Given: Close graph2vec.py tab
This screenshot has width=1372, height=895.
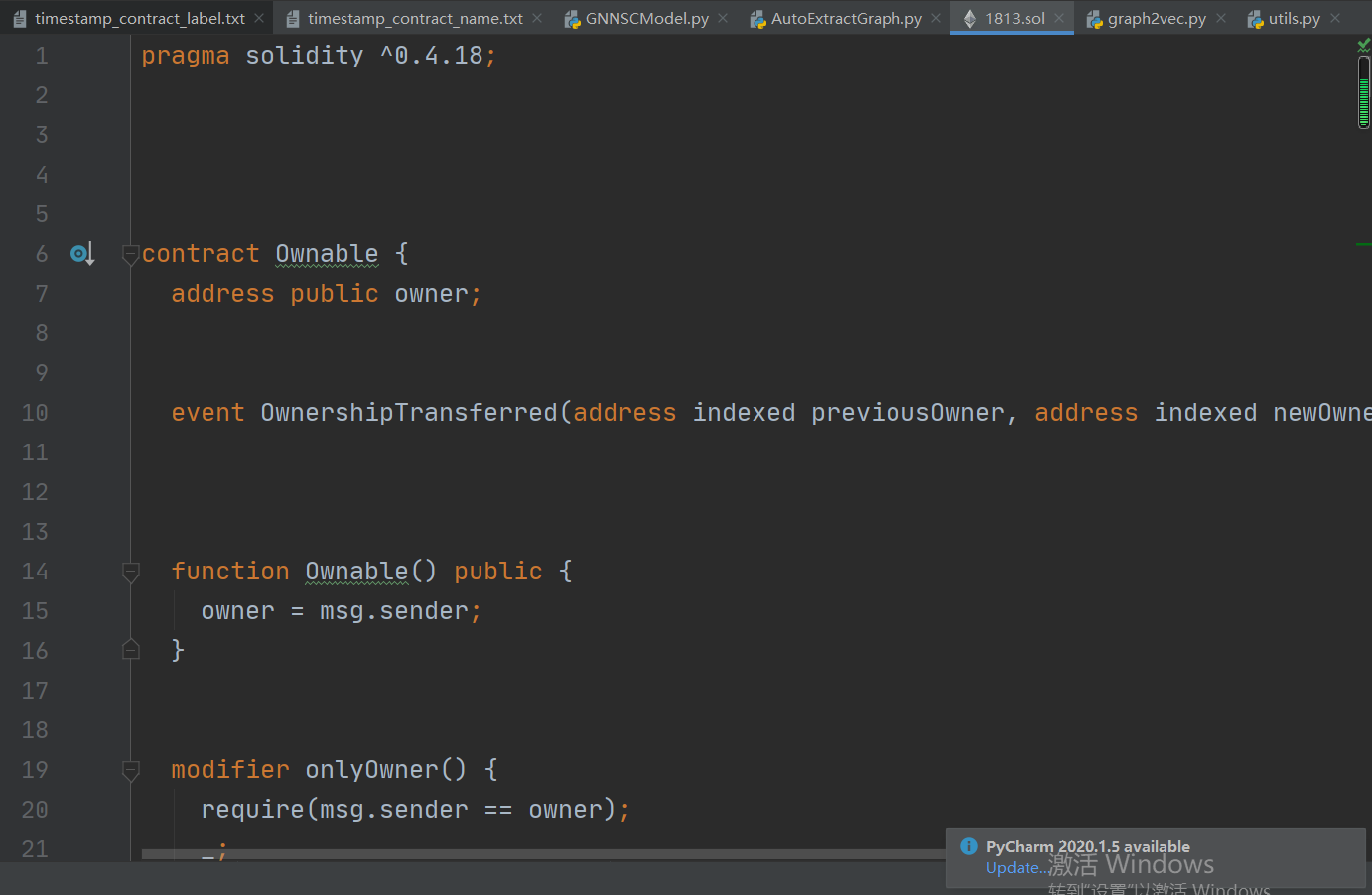Looking at the screenshot, I should pyautogui.click(x=1221, y=18).
